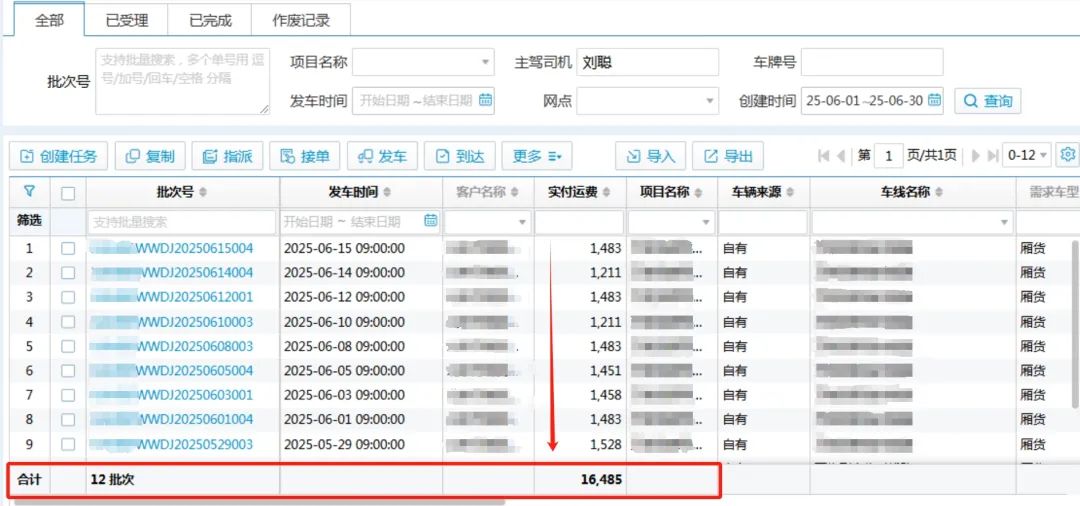Open page size 0-12 dropdown
Viewport: 1080px width, 506px height.
(1026, 156)
